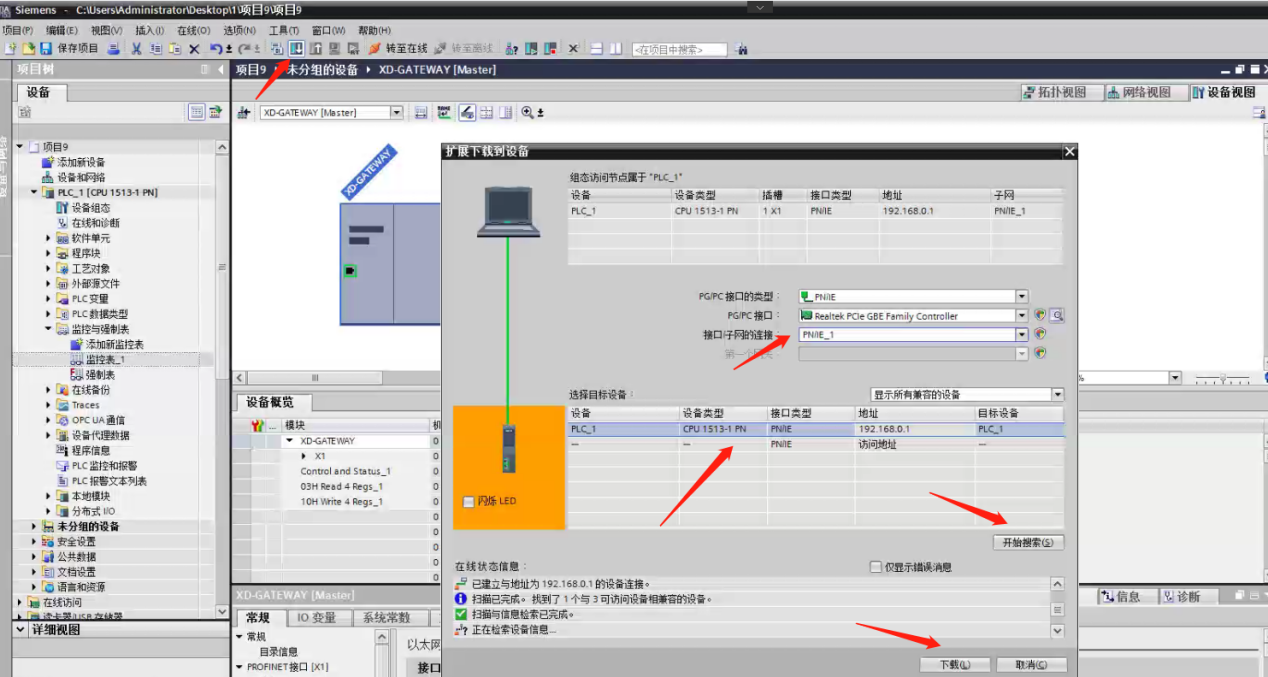This screenshot has height=677, width=1268.
Task: Click the Paste icon in toolbar
Action: [x=175, y=48]
